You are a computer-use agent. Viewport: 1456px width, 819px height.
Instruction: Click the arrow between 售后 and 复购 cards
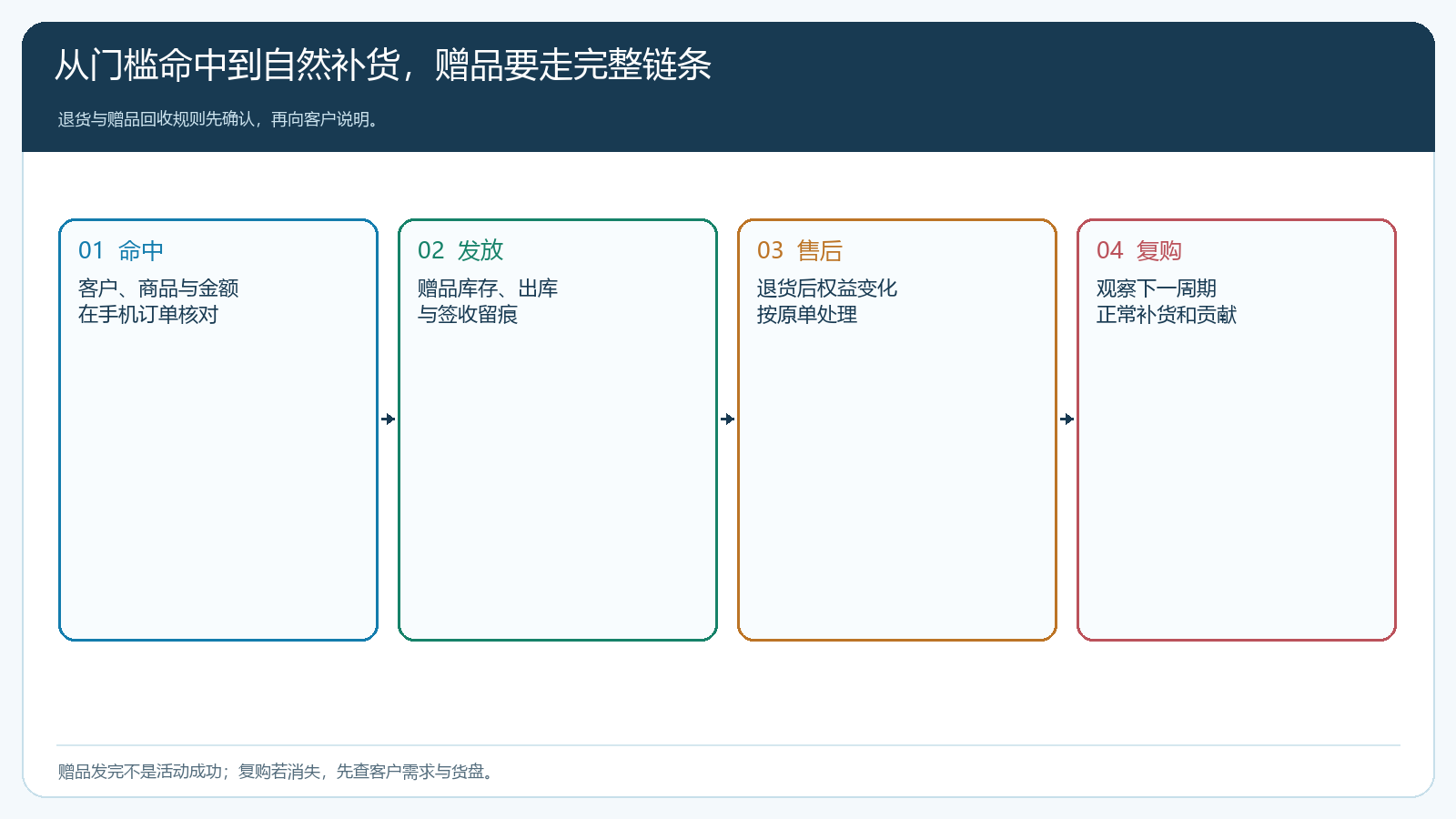(x=1067, y=420)
